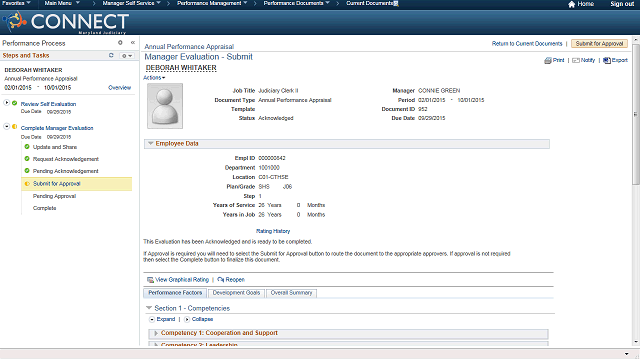Click the Export link text
Screen dimensions: 640x360
(620, 60)
